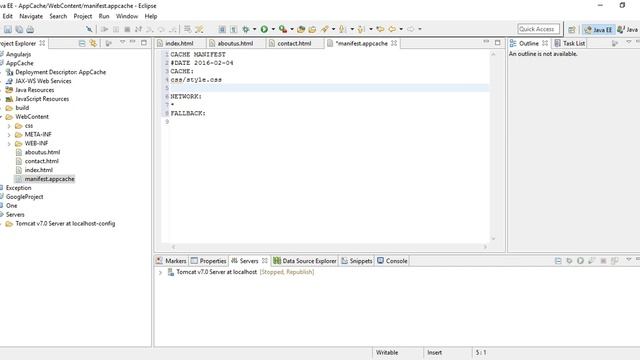Viewport: 640px width, 360px height.
Task: Open the Project menu
Action: pos(82,16)
